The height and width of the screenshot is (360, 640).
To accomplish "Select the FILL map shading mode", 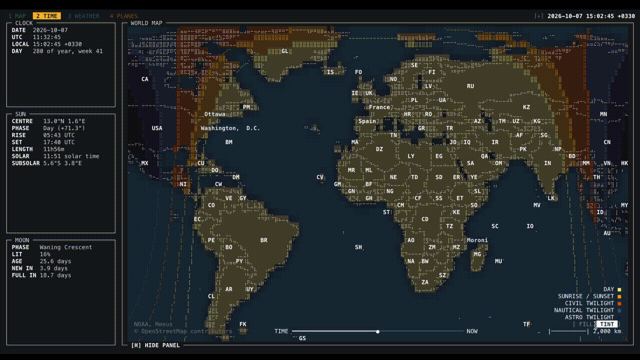I will click(586, 324).
